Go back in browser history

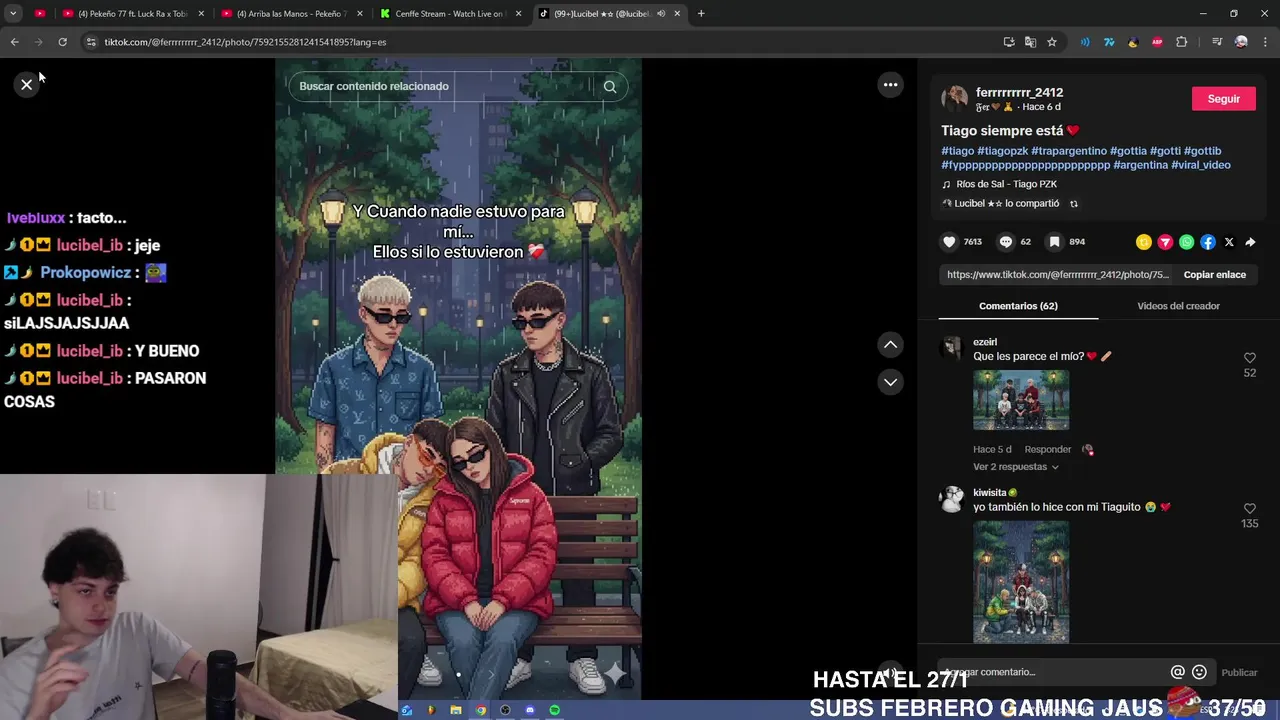[14, 42]
